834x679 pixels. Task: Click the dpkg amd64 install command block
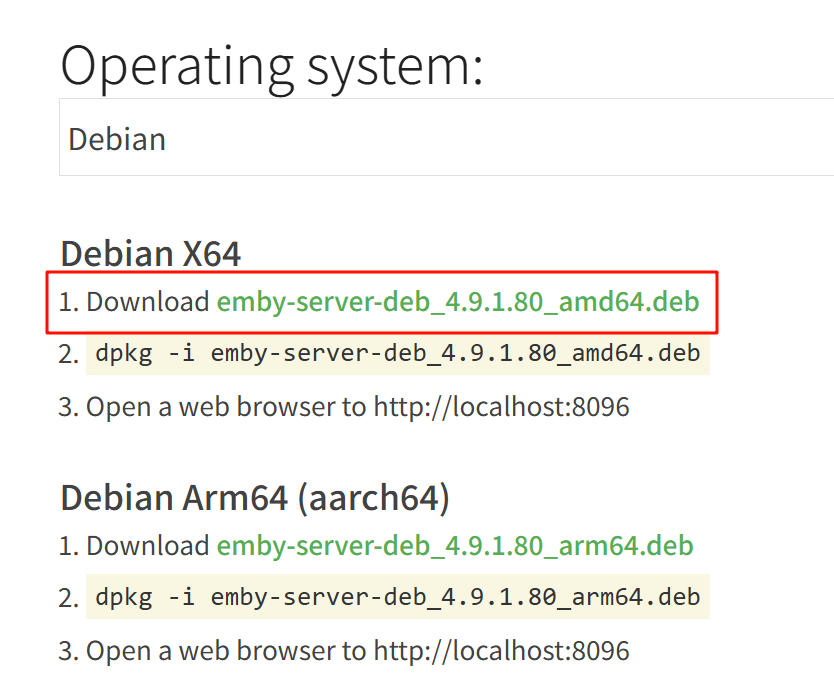tap(397, 353)
